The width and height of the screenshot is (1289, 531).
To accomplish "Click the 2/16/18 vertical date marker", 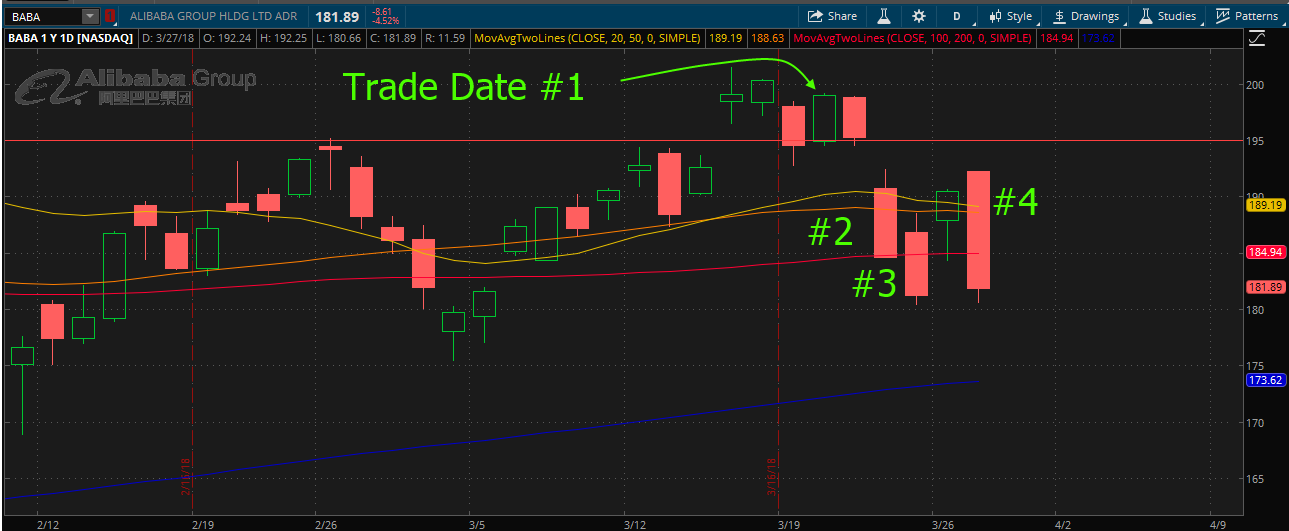I will (186, 476).
